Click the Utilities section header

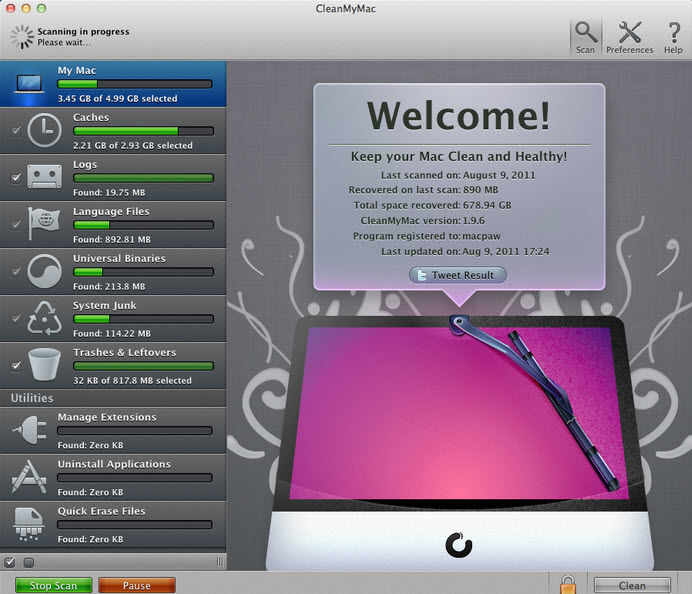113,398
